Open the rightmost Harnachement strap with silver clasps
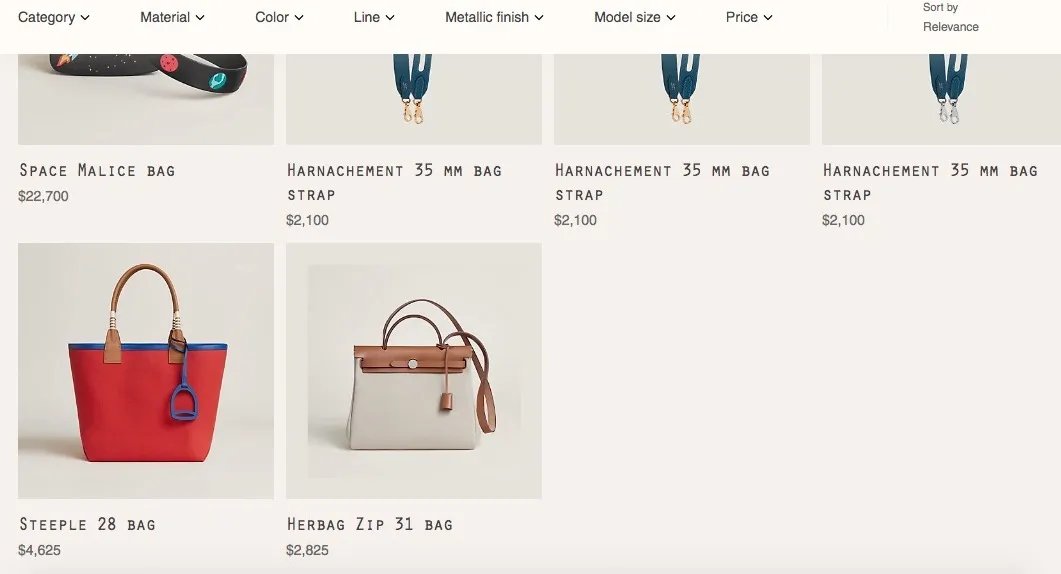Viewport: 1061px width, 574px height. [941, 99]
